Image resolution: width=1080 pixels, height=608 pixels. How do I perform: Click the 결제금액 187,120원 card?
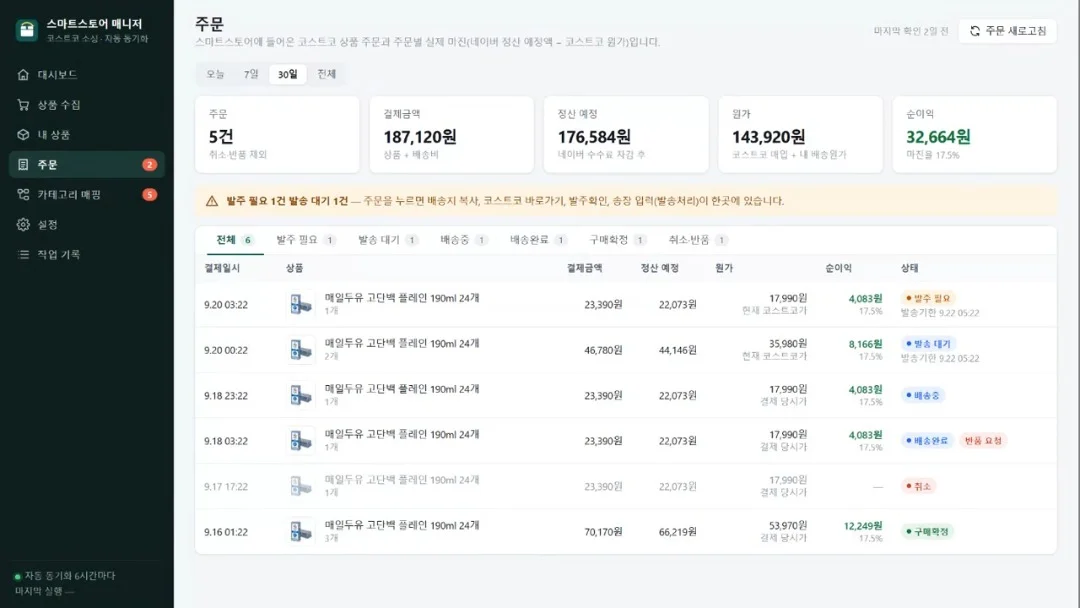pyautogui.click(x=452, y=134)
